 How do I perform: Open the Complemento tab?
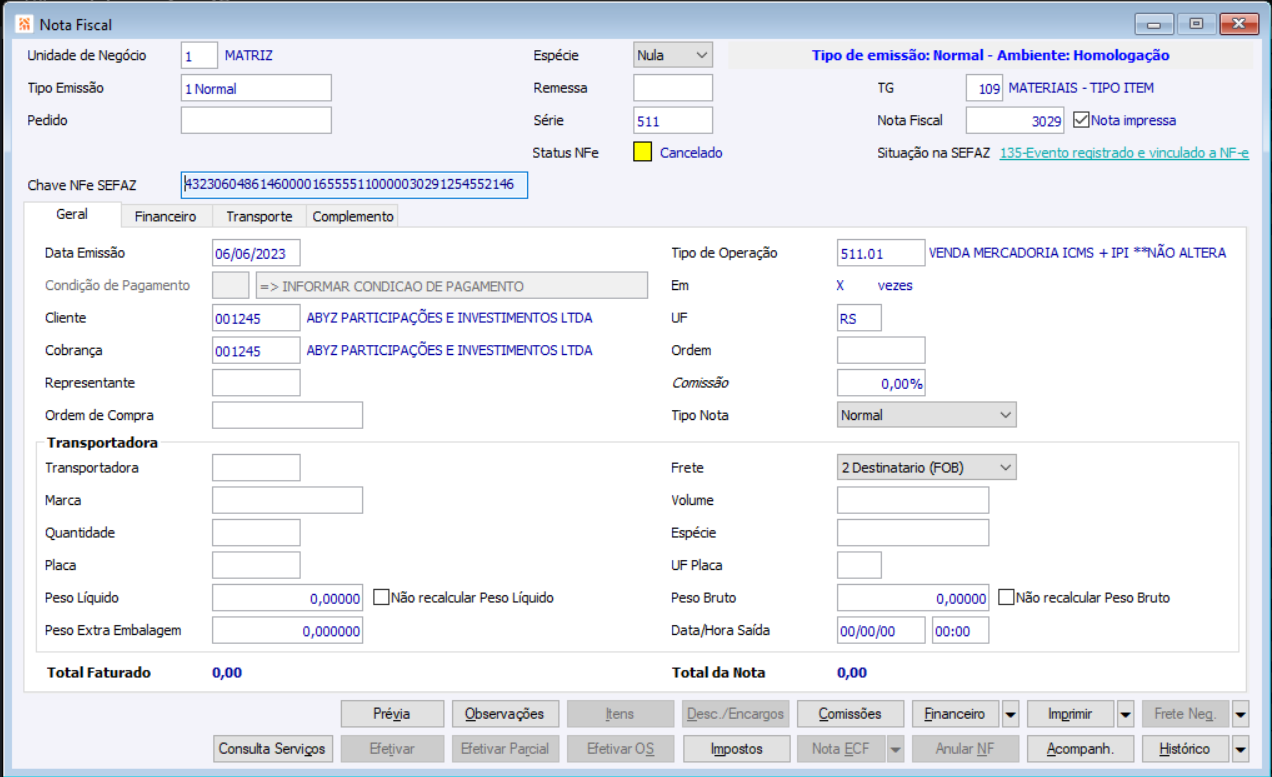(x=353, y=216)
